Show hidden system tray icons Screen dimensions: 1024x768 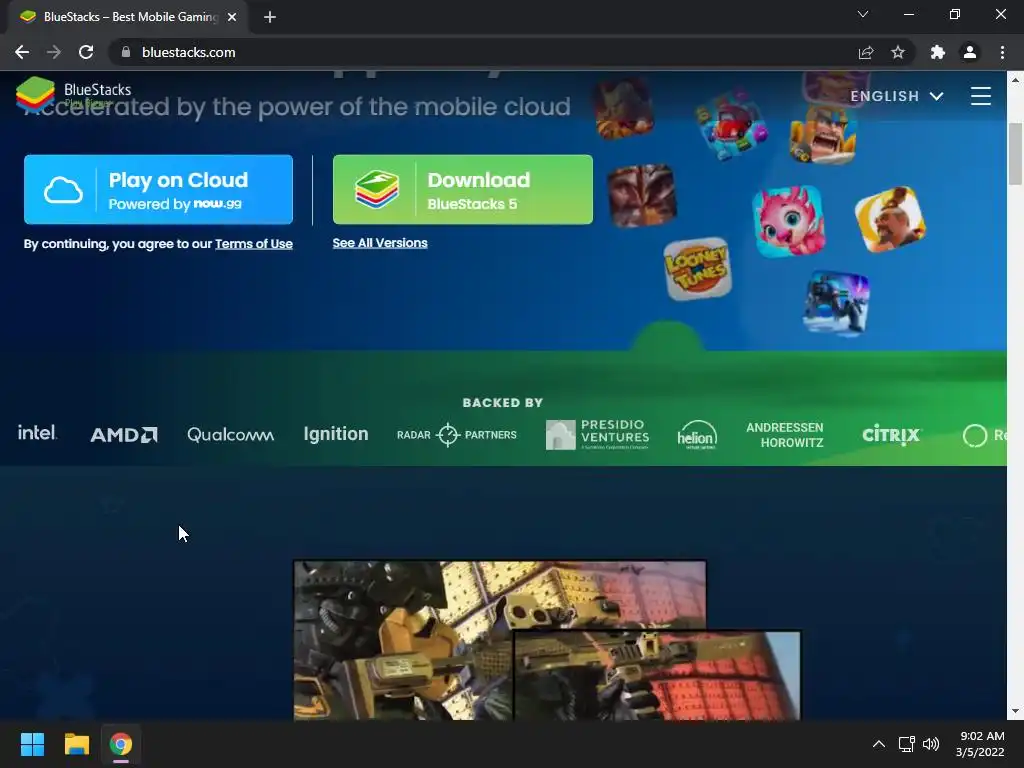[879, 744]
